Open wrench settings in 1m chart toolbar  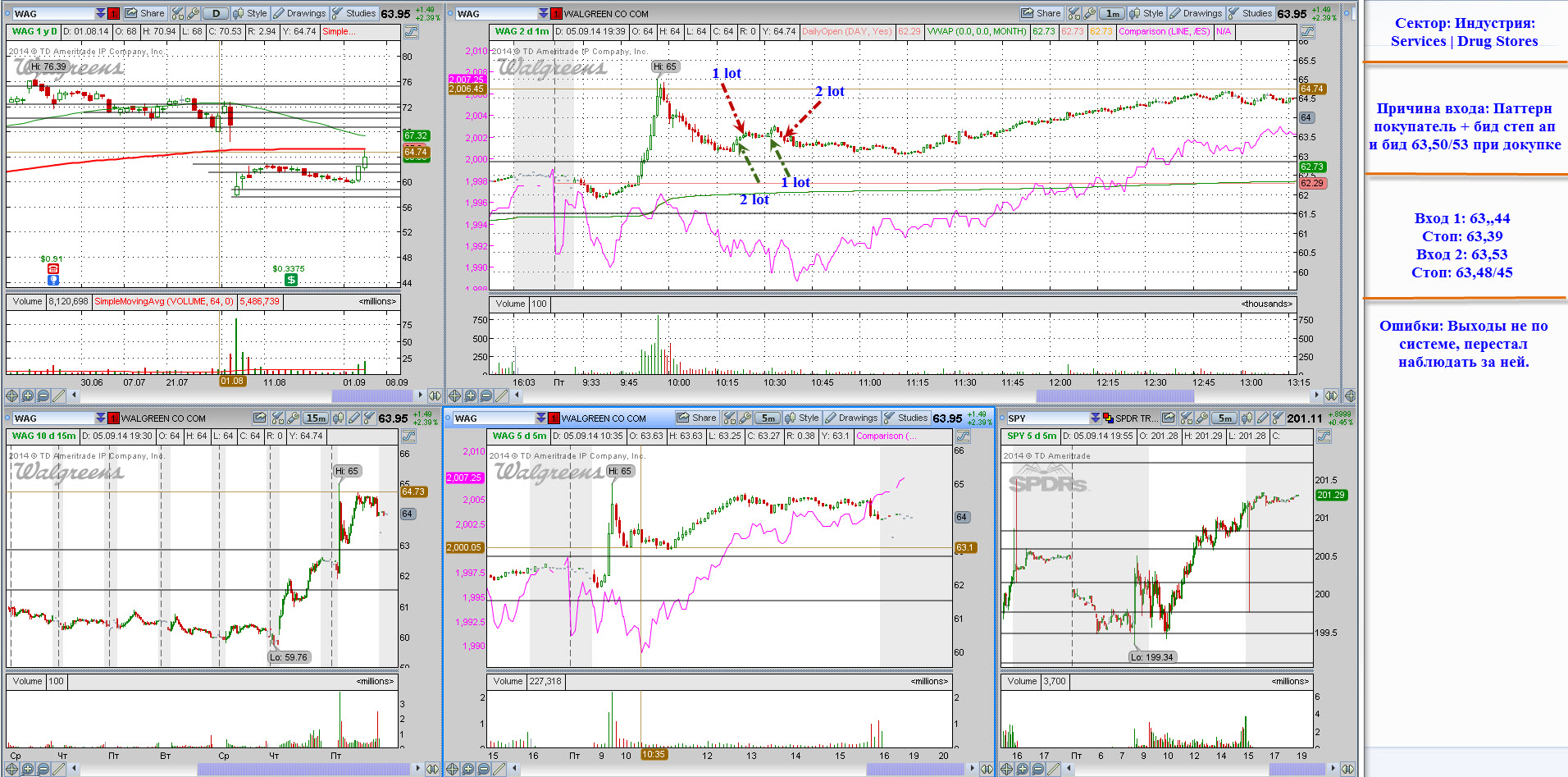tap(1090, 13)
